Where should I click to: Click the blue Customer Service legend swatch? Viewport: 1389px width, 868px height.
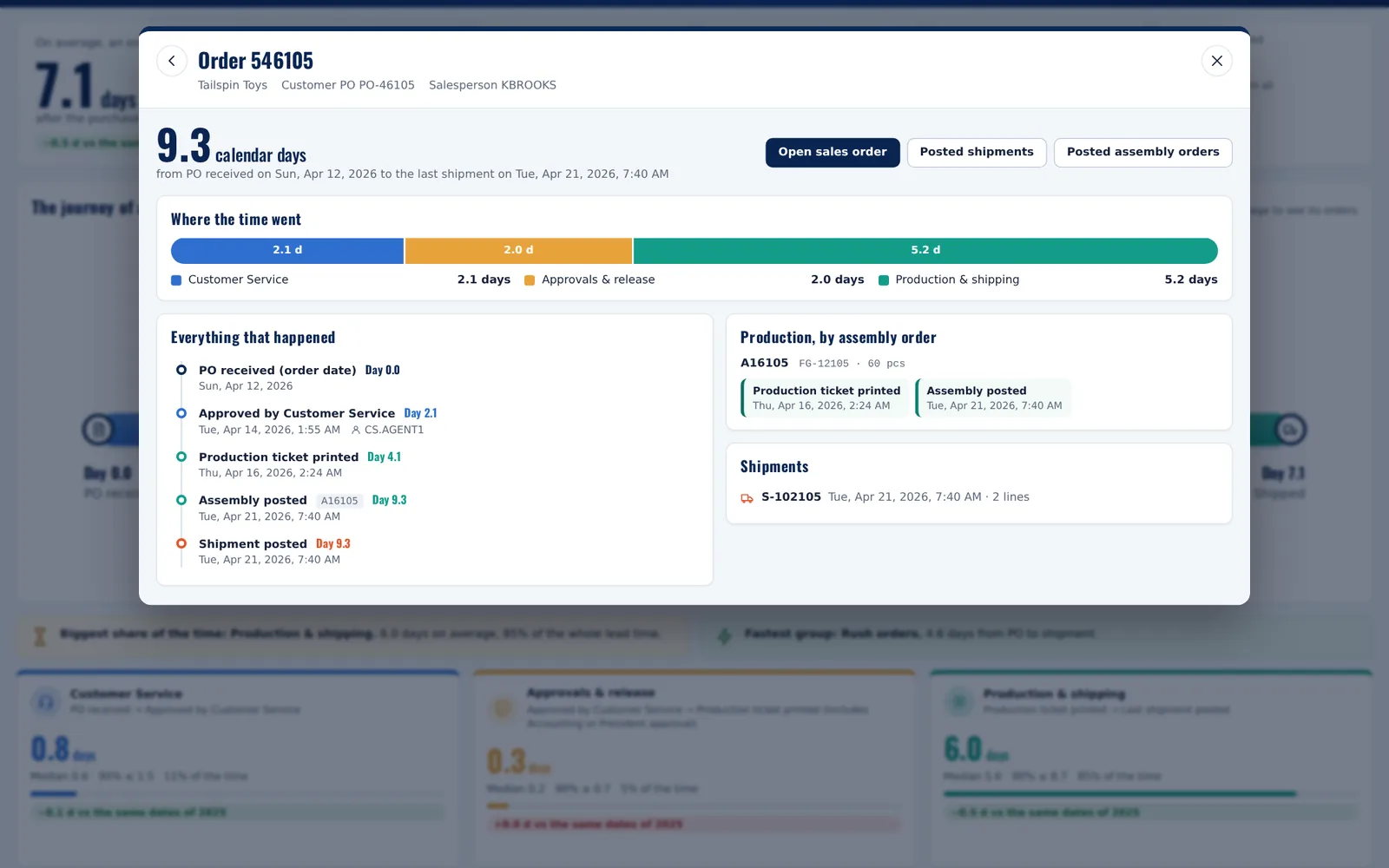coord(176,279)
